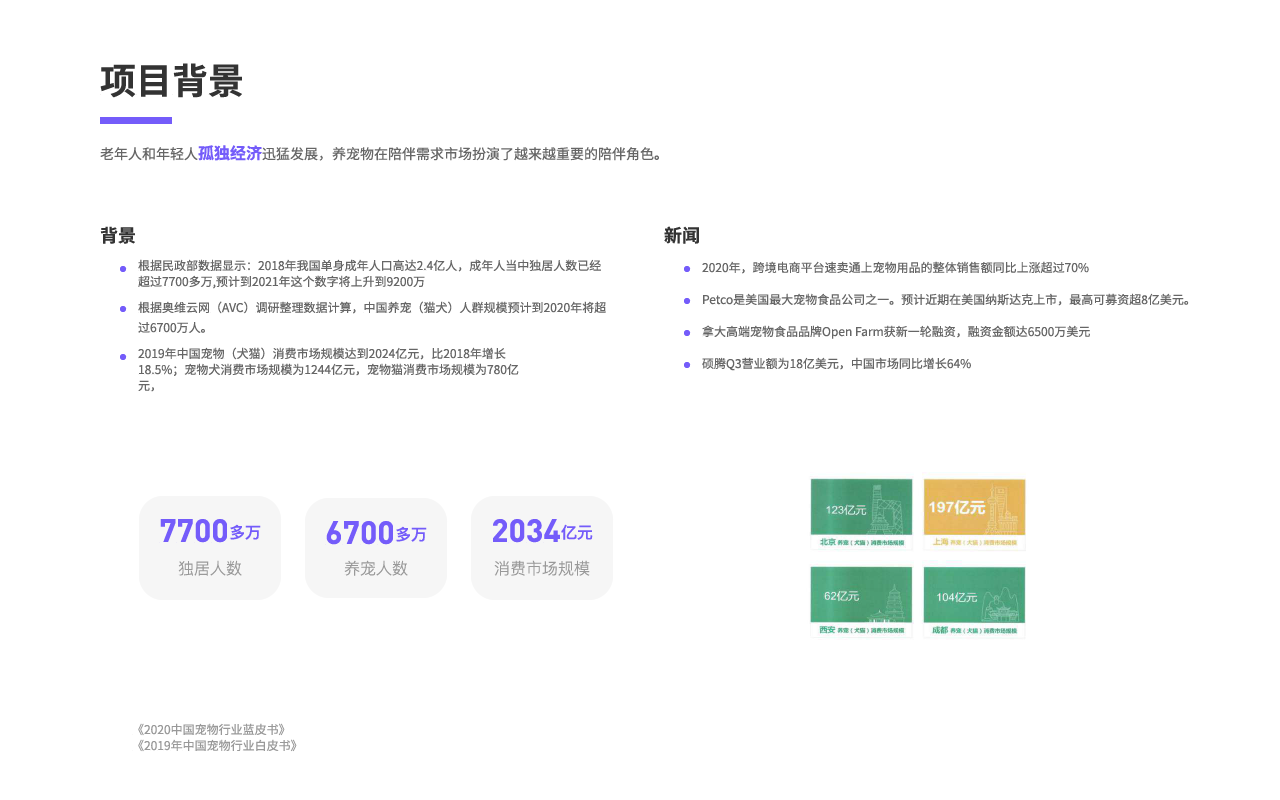
Task: Click the 2034亿元 消费市场规模 stat card
Action: 542,548
